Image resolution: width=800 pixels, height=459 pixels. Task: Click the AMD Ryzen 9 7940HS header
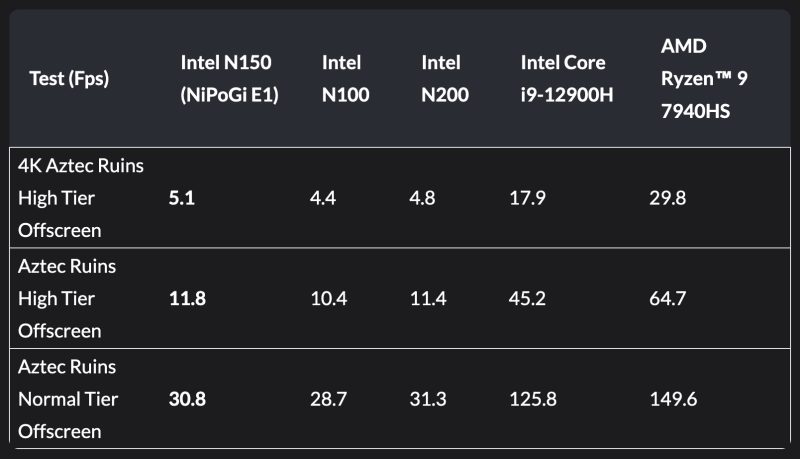click(x=696, y=78)
